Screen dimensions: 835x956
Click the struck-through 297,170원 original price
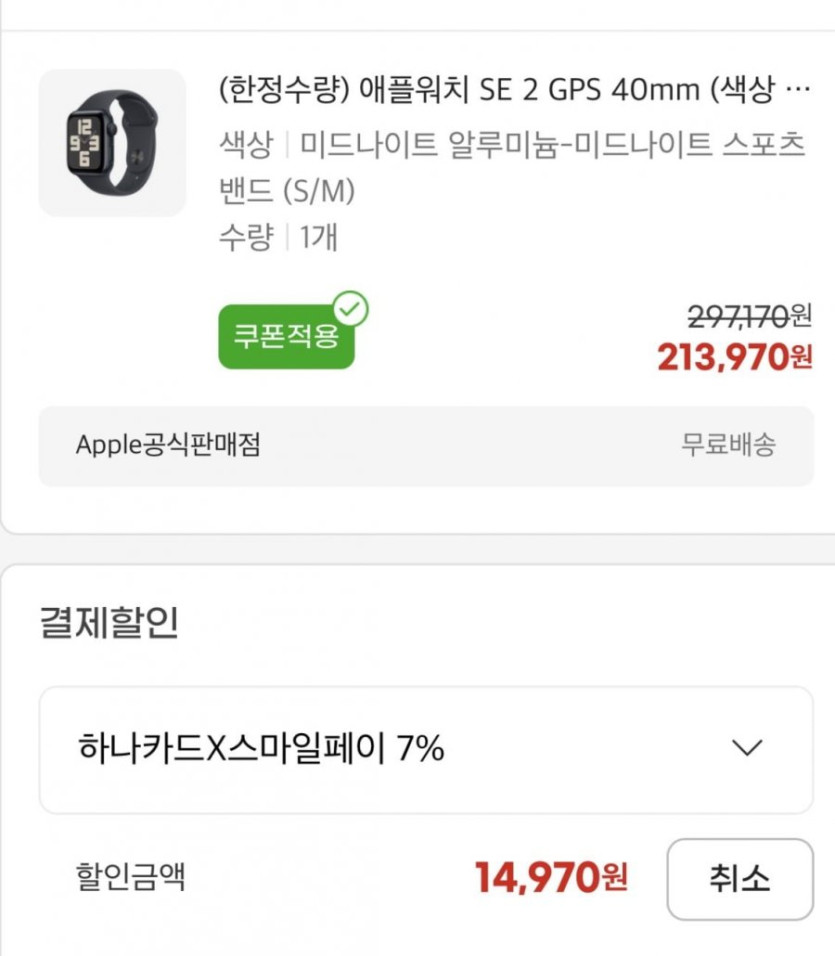pos(749,317)
